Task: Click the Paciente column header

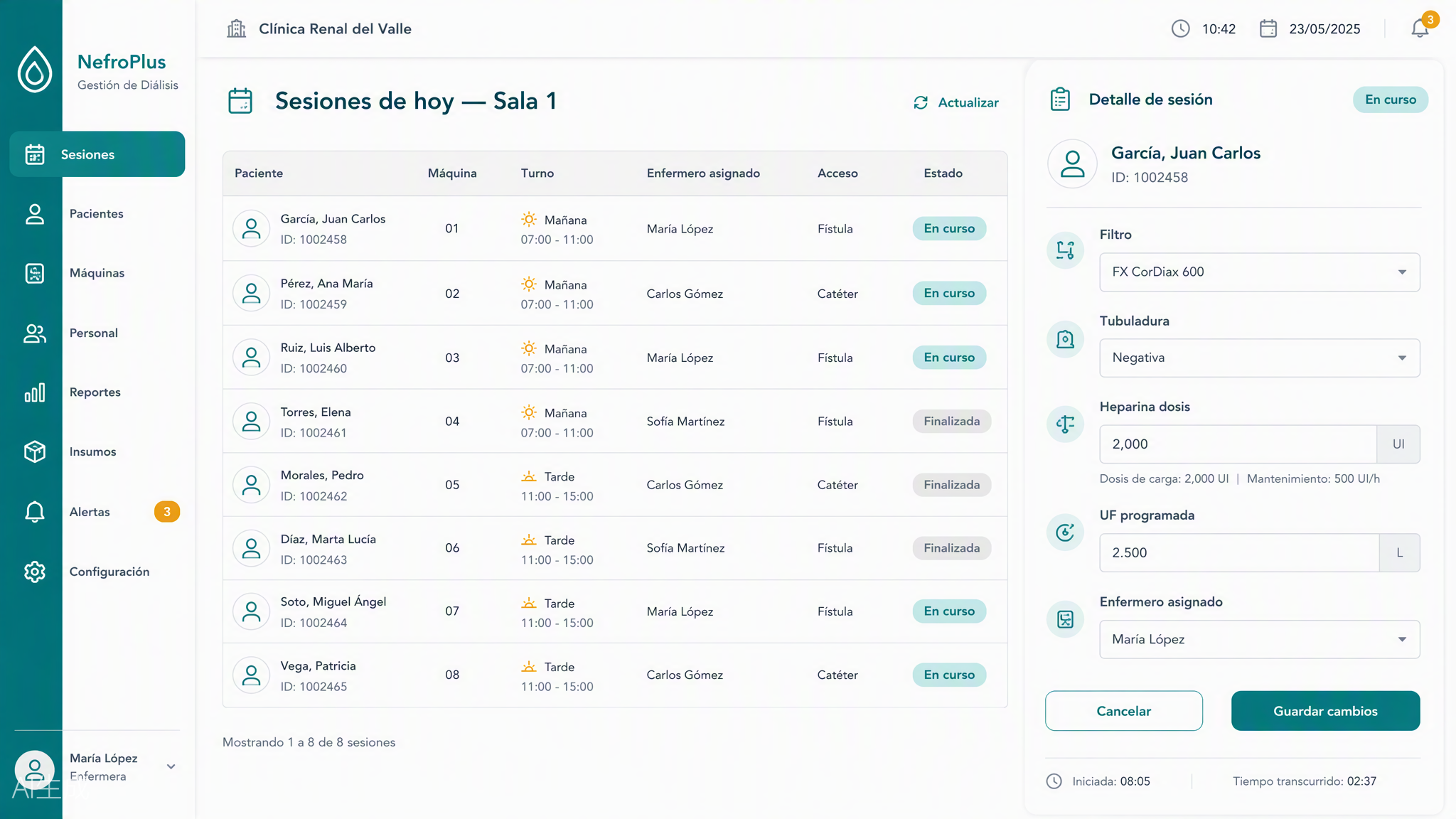Action: click(x=259, y=173)
